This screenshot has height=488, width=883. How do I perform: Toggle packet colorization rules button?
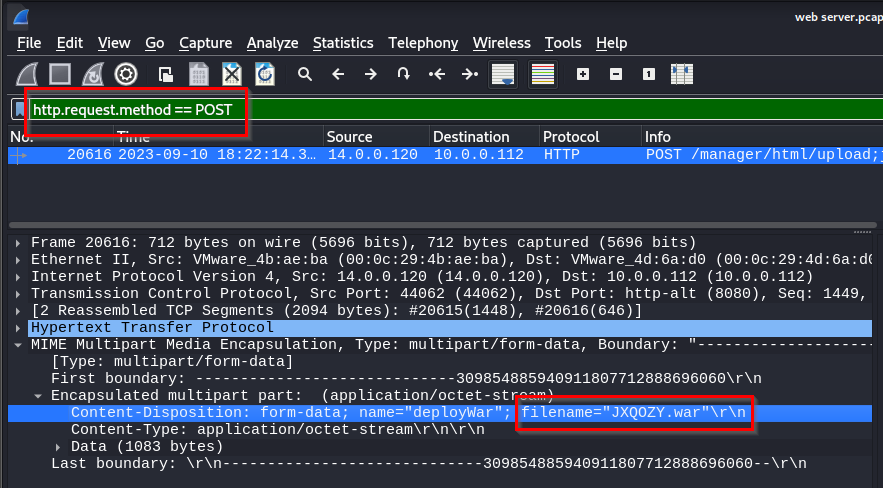point(543,74)
